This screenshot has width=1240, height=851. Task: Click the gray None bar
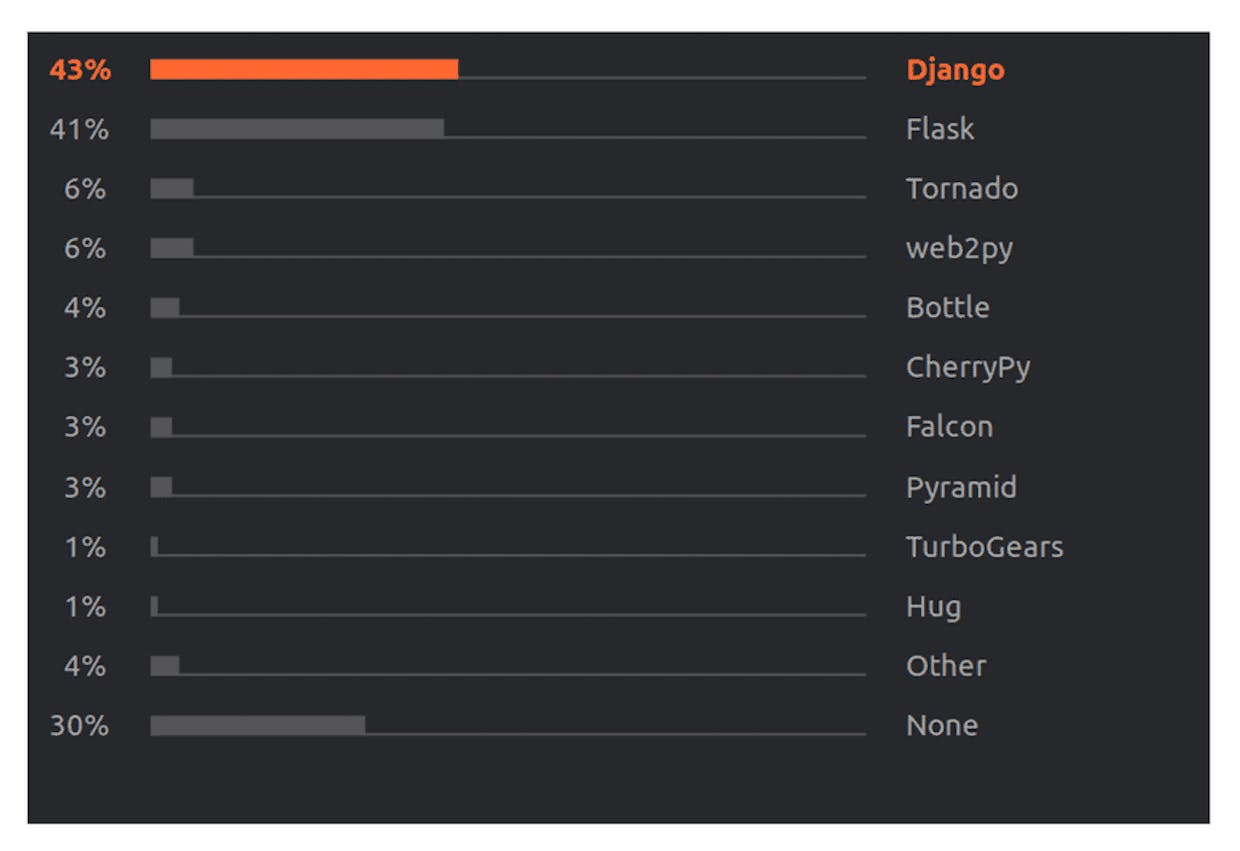258,725
